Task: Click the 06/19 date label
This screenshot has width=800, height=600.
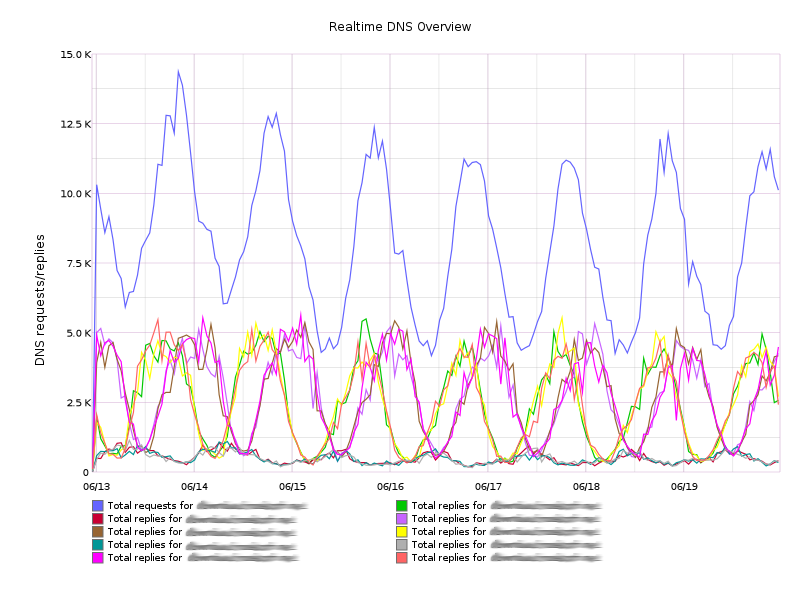Action: coord(684,486)
